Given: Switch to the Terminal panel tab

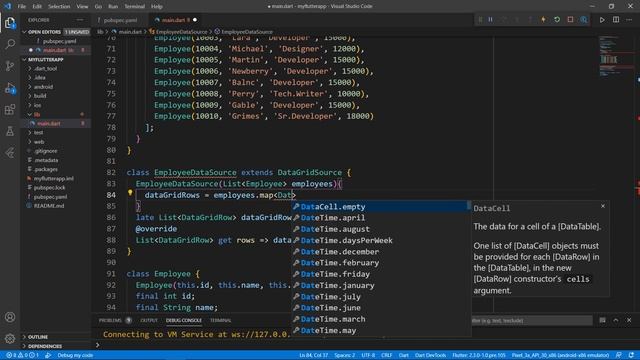Looking at the screenshot, I should coord(220,320).
